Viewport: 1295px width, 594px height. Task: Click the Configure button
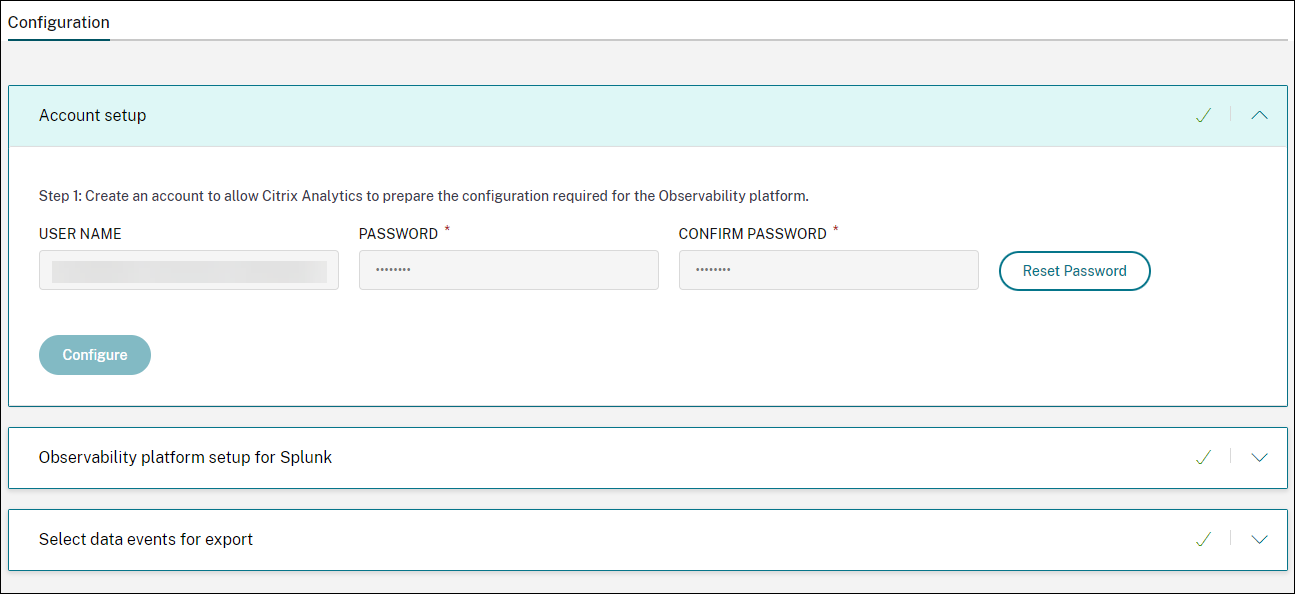[95, 355]
